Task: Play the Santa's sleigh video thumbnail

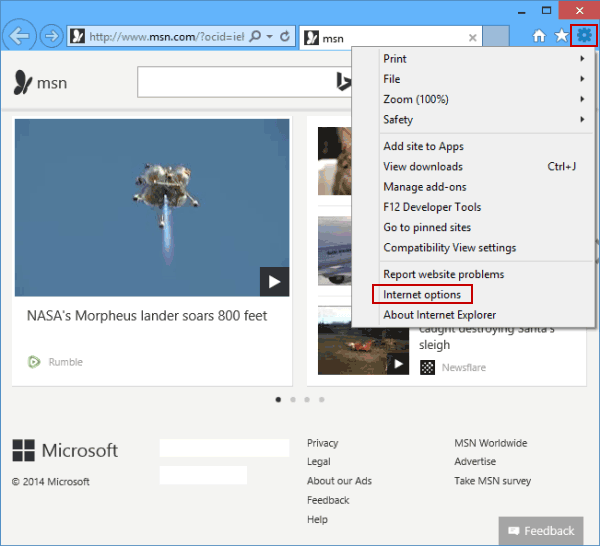Action: pos(363,340)
